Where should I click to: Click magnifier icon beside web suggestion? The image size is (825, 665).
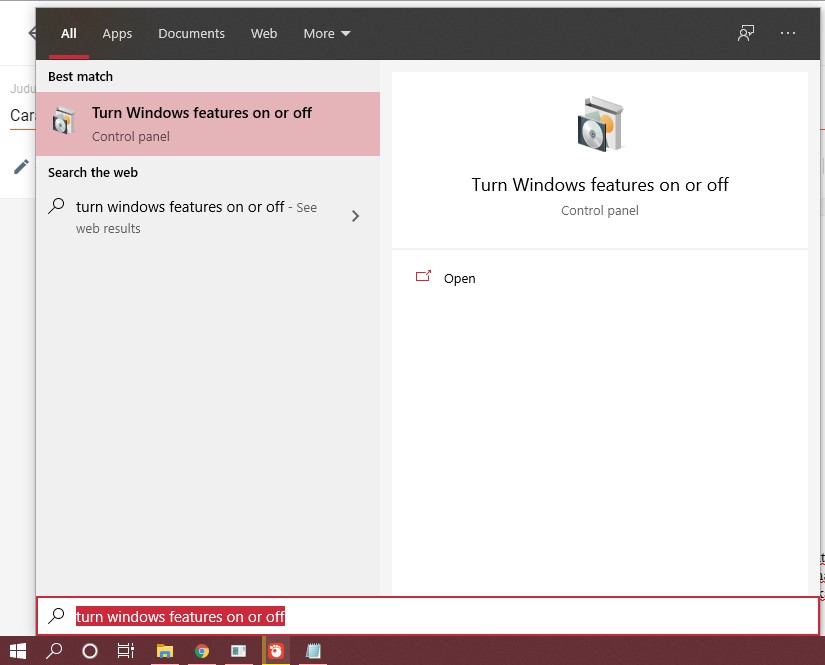(56, 206)
